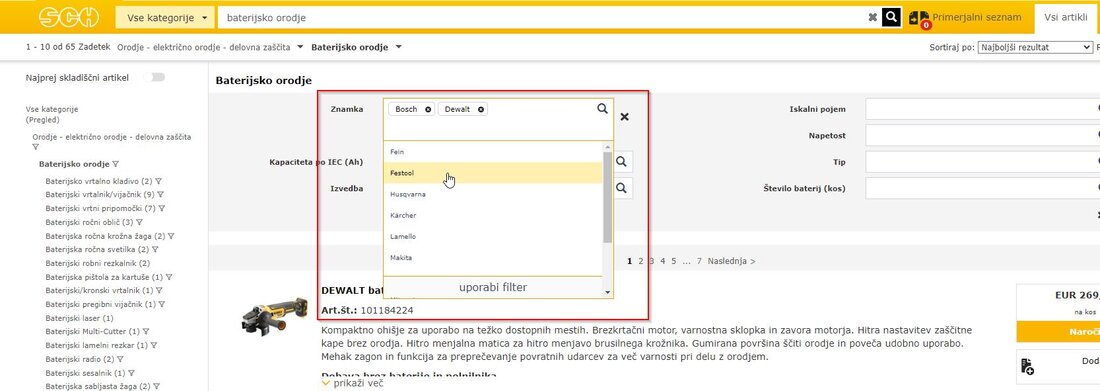Expand prikaži več in product description
The width and height of the screenshot is (1100, 391).
[353, 384]
